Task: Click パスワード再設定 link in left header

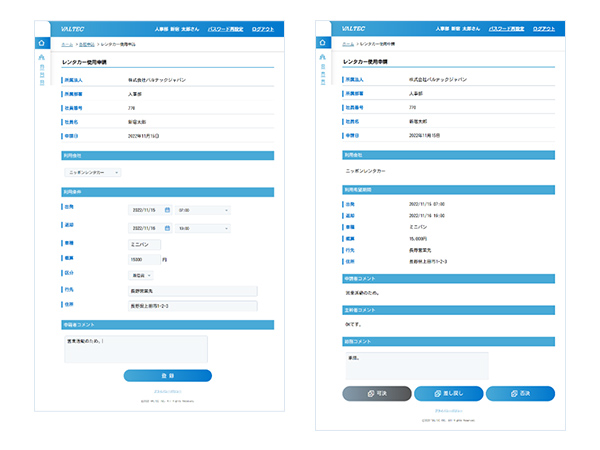Action: click(x=226, y=29)
